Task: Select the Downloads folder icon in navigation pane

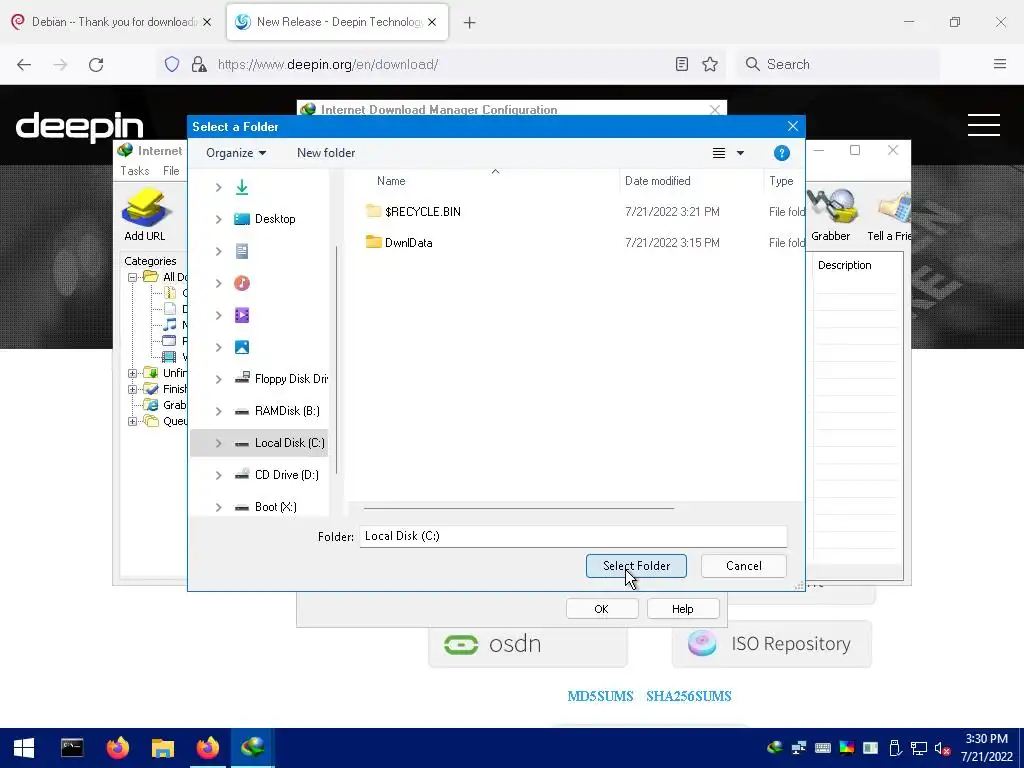Action: [x=242, y=187]
